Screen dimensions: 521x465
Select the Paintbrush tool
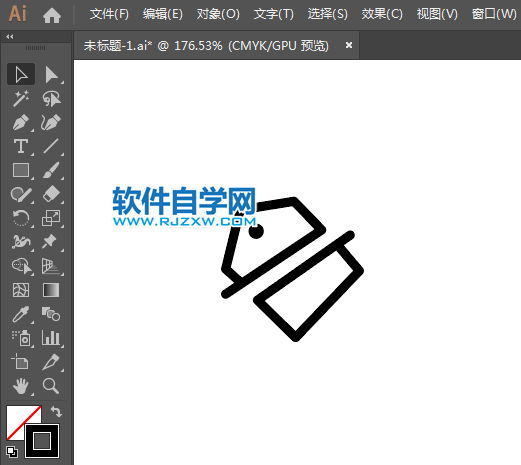51,170
